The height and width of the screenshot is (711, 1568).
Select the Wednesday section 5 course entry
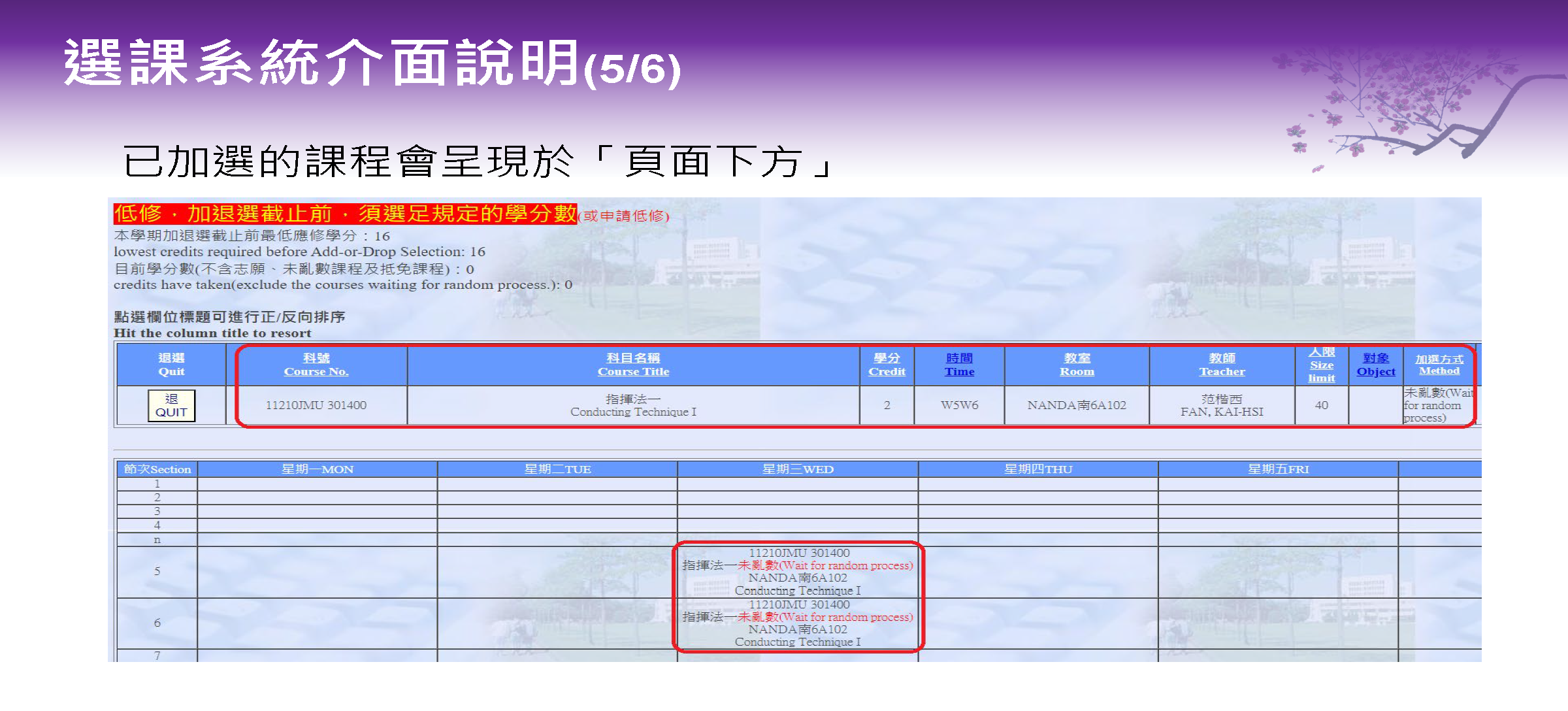pyautogui.click(x=798, y=572)
